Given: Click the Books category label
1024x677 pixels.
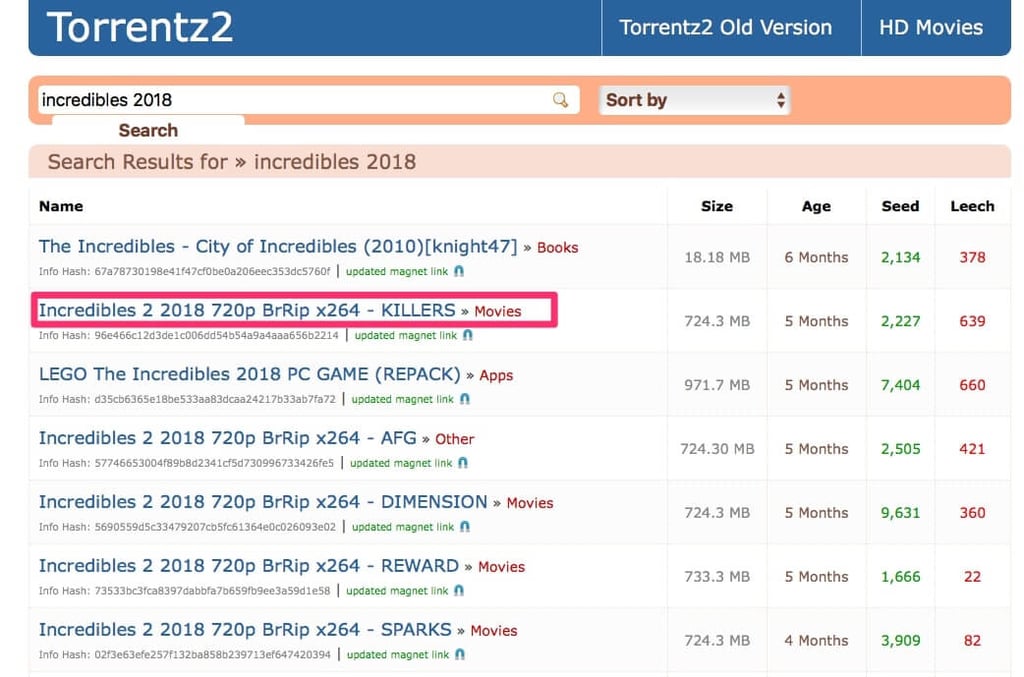Looking at the screenshot, I should point(558,247).
